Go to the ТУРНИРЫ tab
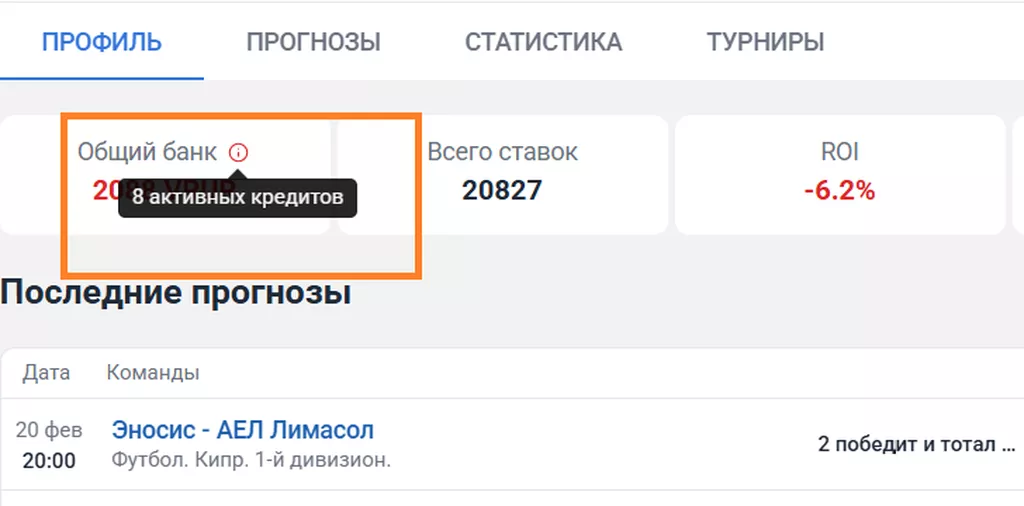The width and height of the screenshot is (1024, 506). [765, 42]
